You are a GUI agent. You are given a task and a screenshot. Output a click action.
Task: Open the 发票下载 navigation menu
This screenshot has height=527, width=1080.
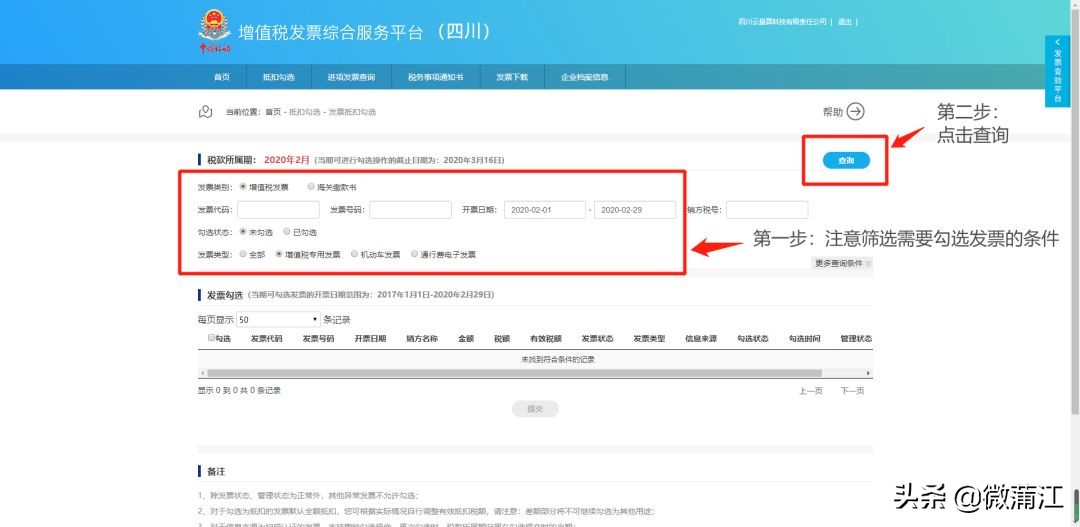(x=512, y=77)
